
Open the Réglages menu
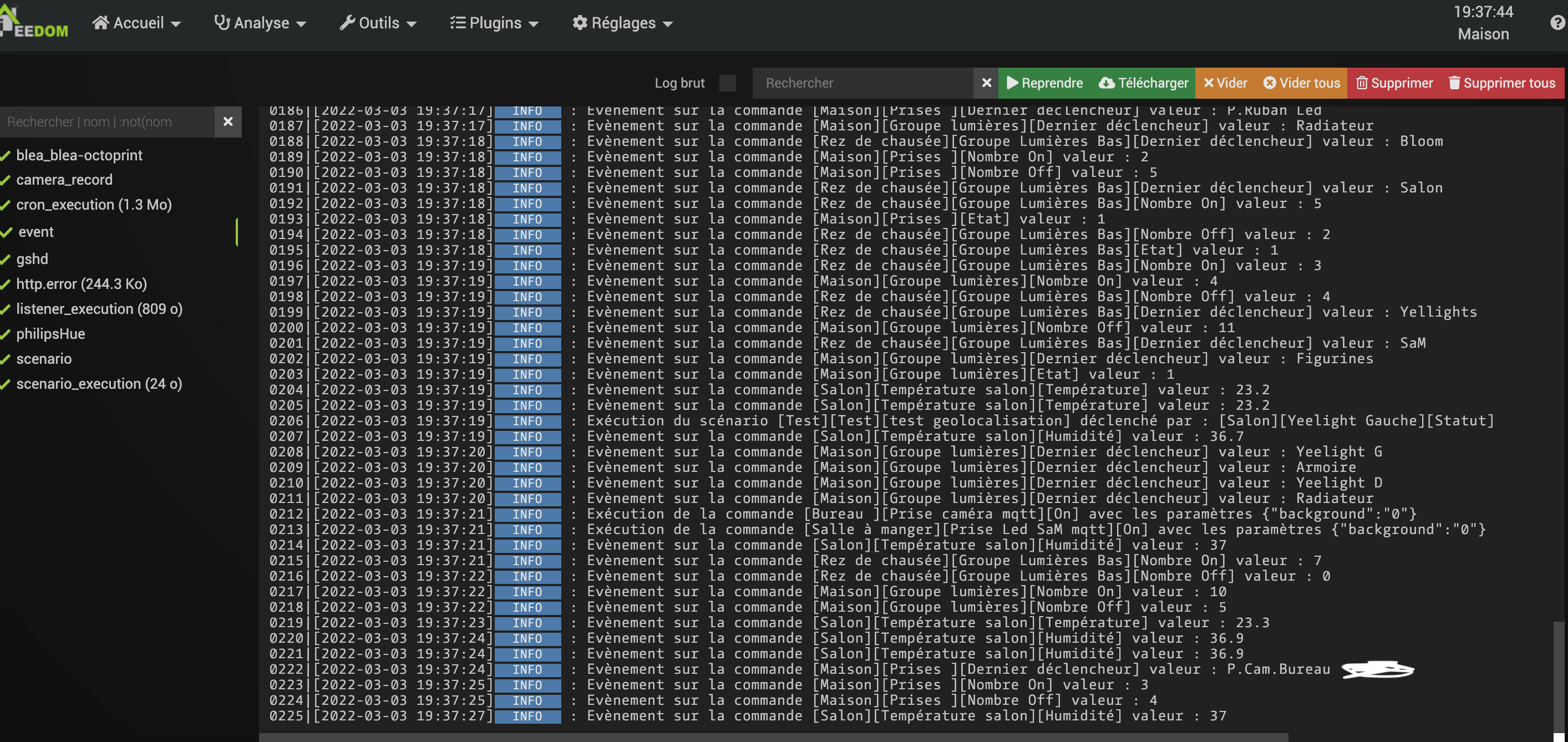coord(622,23)
